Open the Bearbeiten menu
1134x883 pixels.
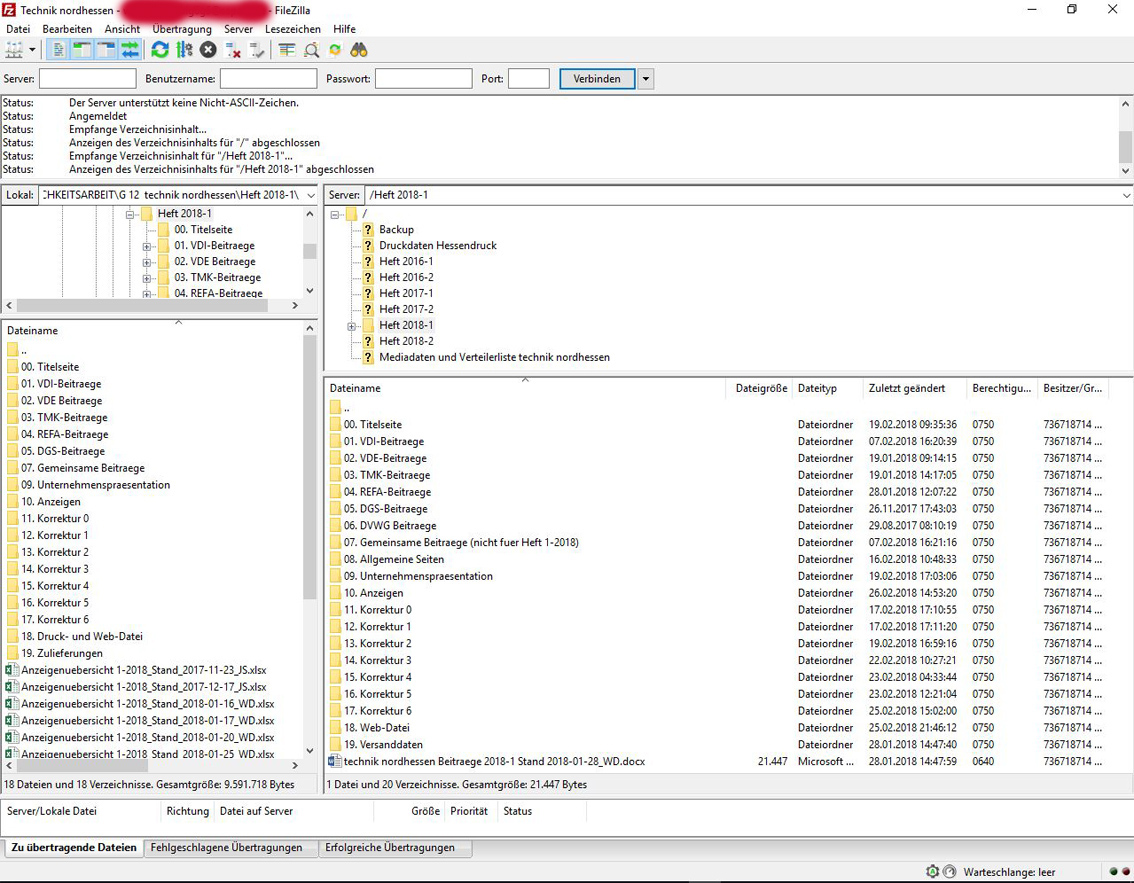pos(67,29)
